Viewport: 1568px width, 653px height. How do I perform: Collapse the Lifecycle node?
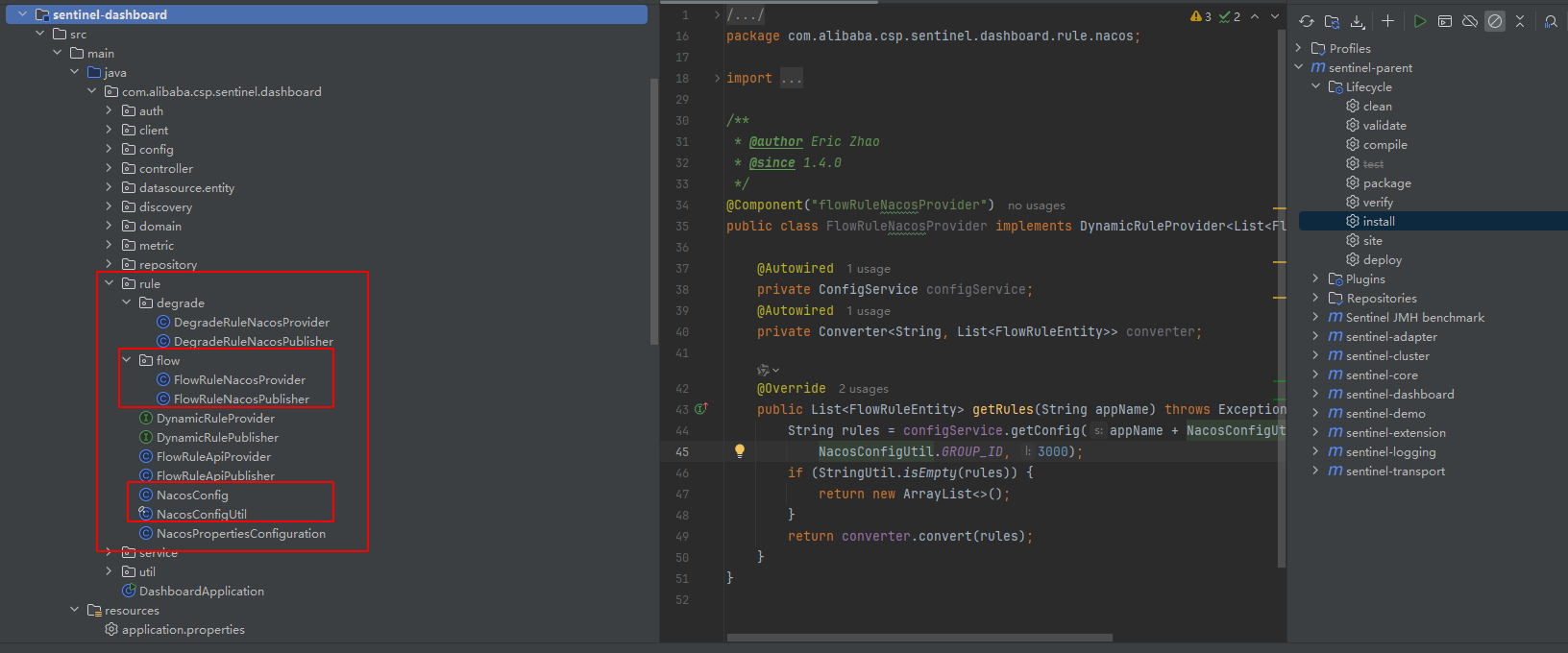(1316, 86)
